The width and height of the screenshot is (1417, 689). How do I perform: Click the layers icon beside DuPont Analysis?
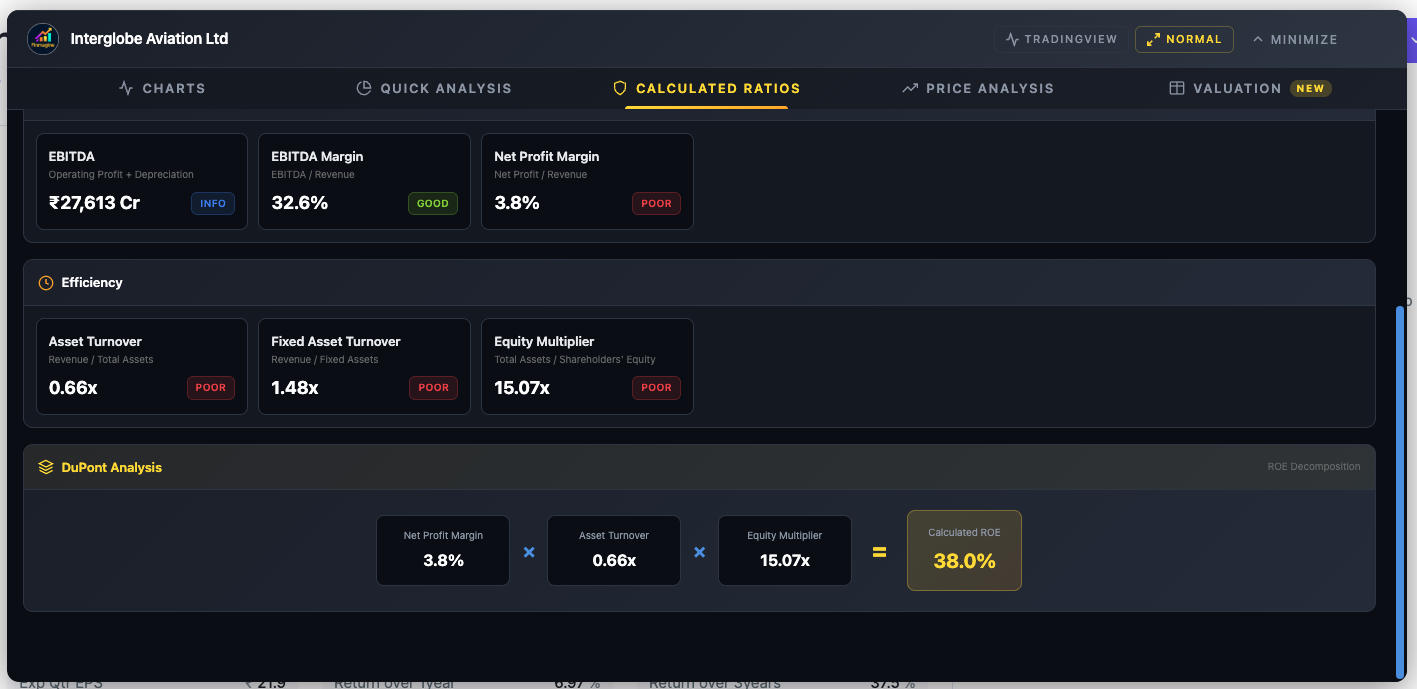(46, 466)
